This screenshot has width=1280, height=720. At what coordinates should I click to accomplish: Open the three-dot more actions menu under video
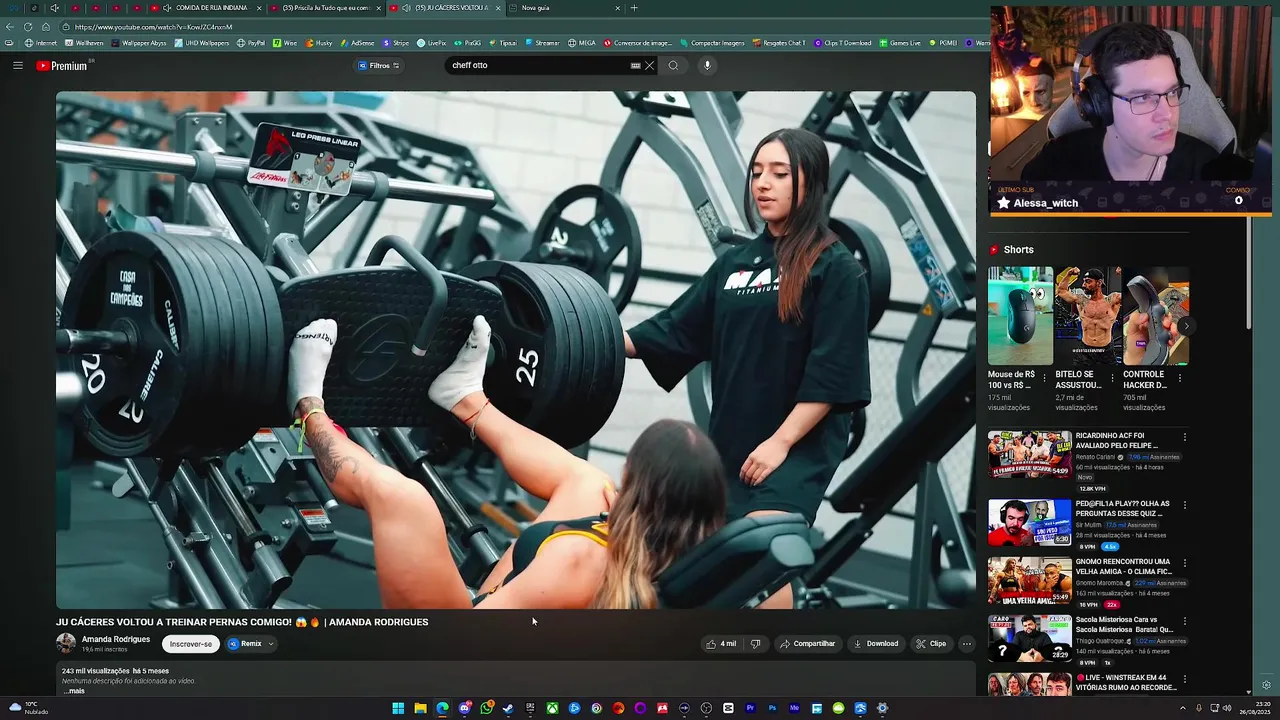(967, 644)
